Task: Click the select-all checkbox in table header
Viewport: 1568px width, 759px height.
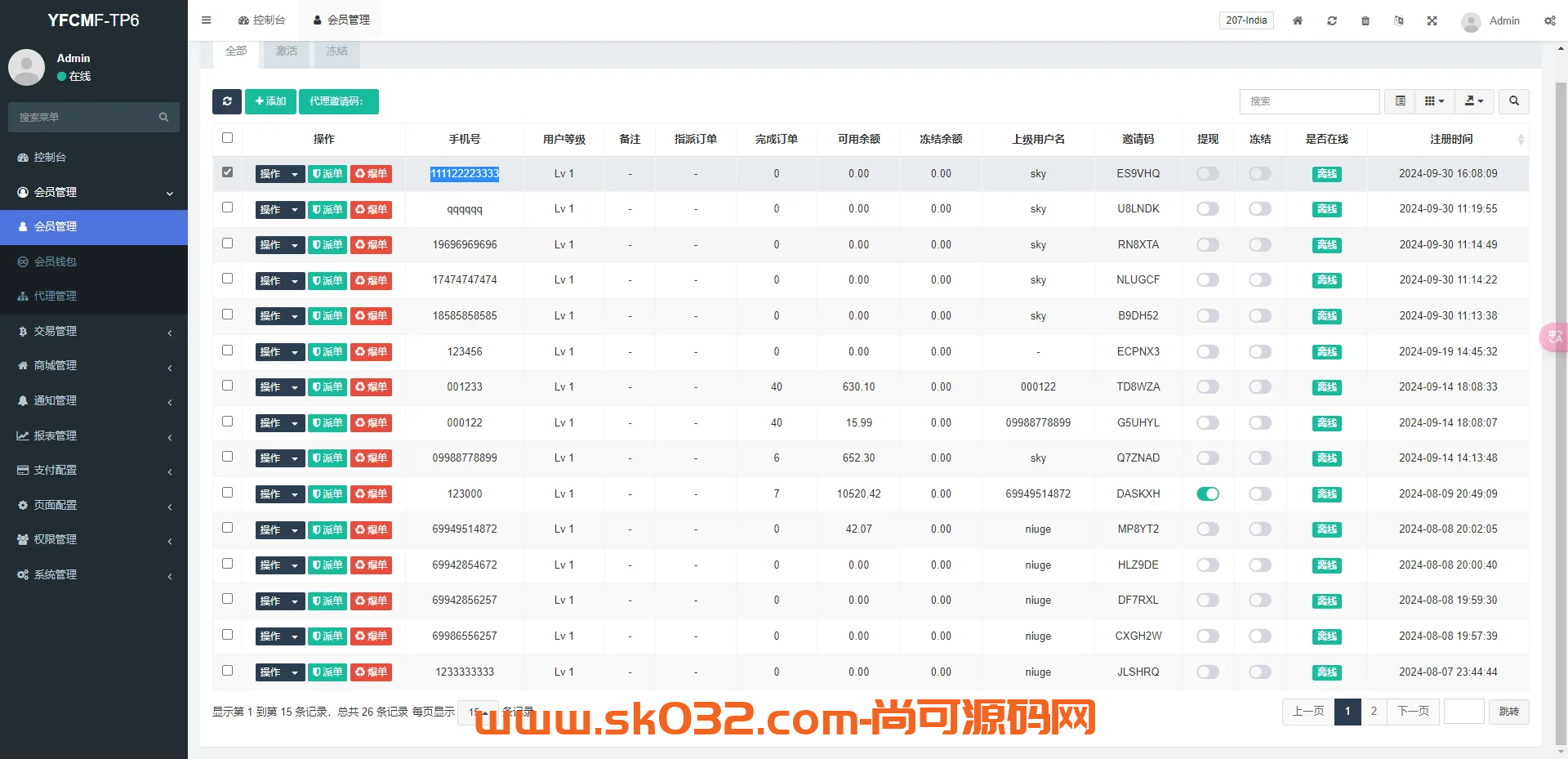Action: click(x=227, y=137)
